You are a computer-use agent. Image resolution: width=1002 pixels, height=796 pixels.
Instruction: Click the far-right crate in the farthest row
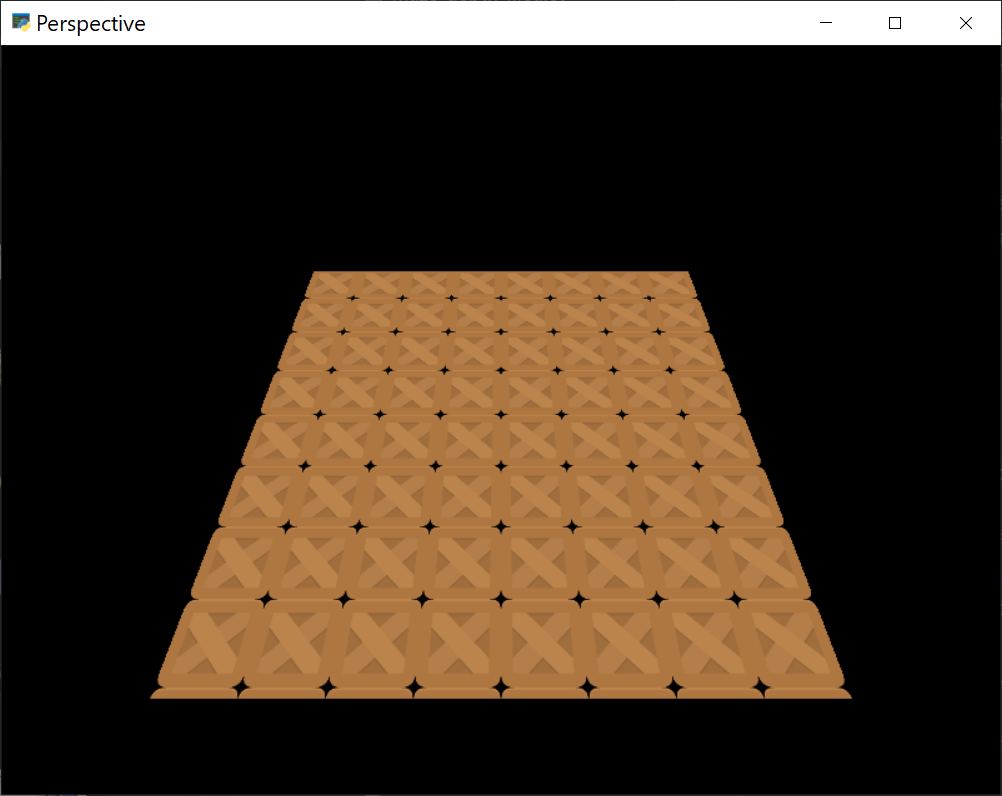pyautogui.click(x=668, y=285)
